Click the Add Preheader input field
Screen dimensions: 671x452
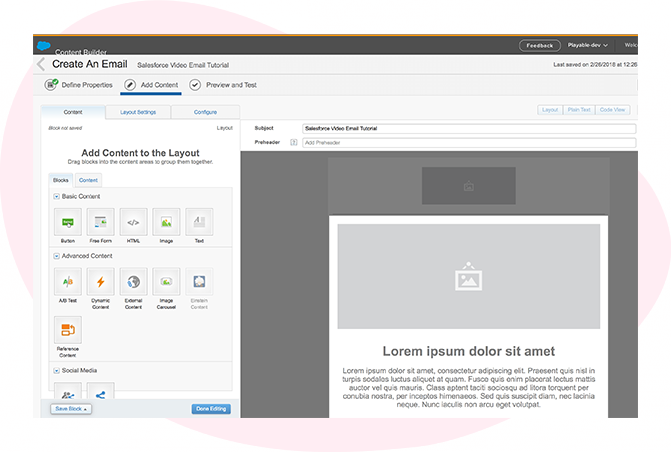pos(468,143)
